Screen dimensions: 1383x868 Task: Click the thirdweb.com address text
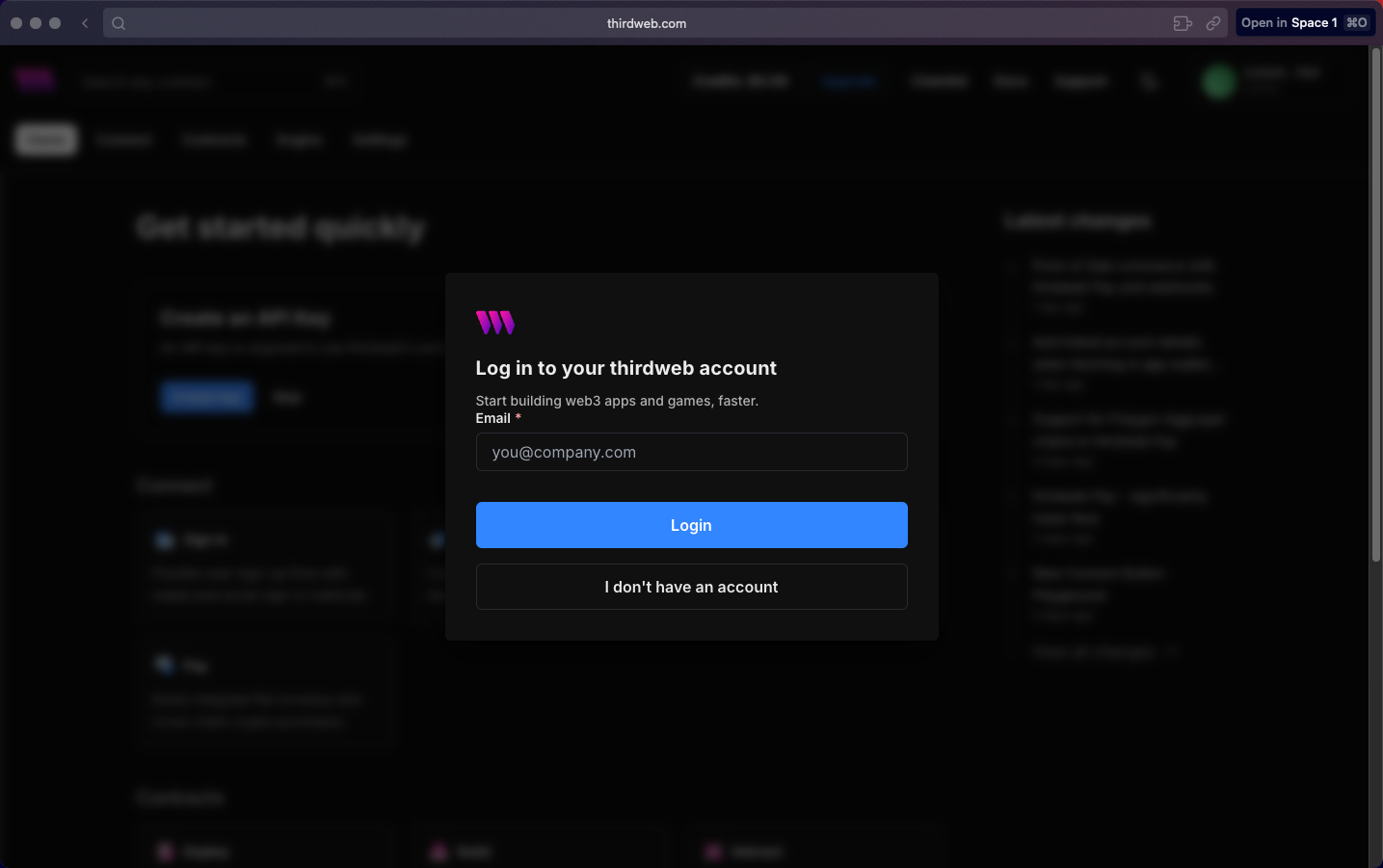pos(647,23)
